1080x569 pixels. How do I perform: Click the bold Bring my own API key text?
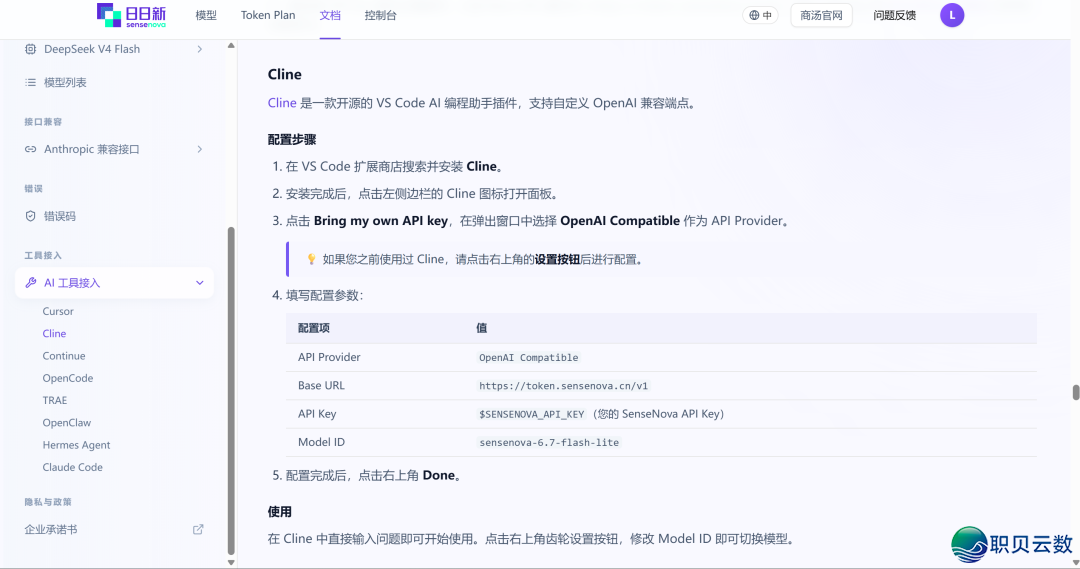(x=380, y=220)
